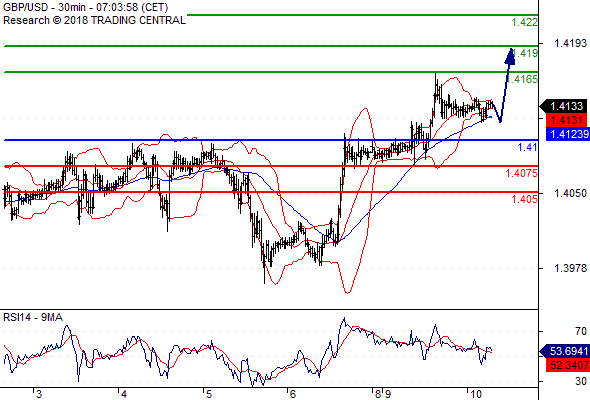Click date 5 on the time axis
590x400 pixels.
coord(209,394)
